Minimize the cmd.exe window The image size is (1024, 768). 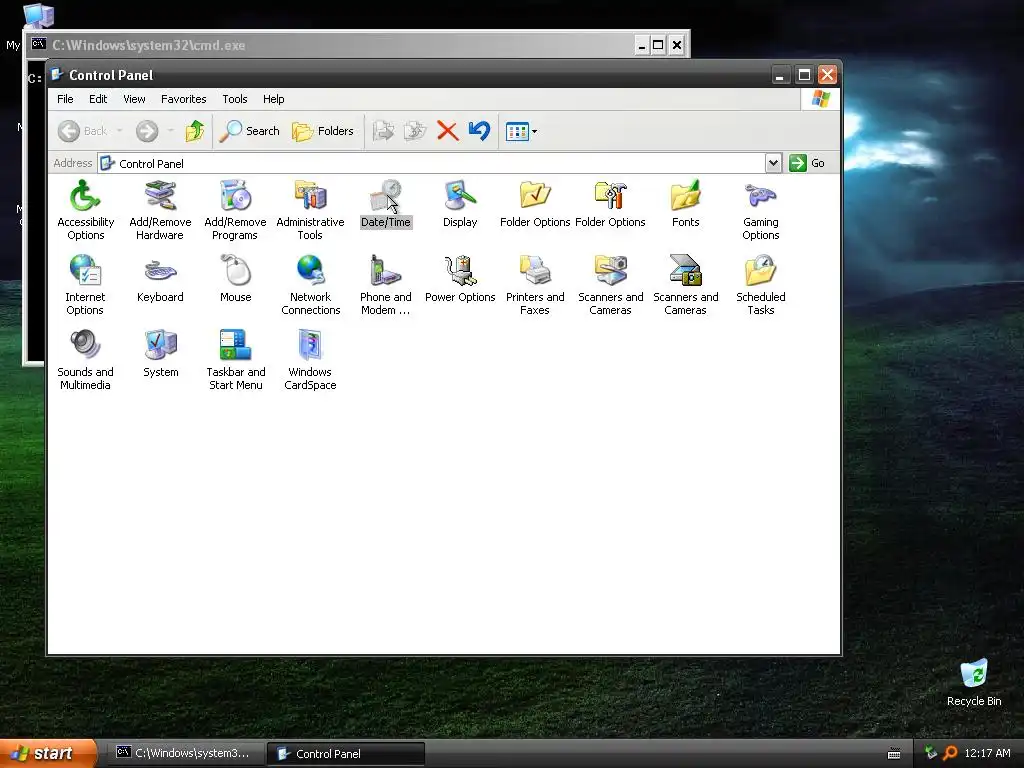[642, 45]
